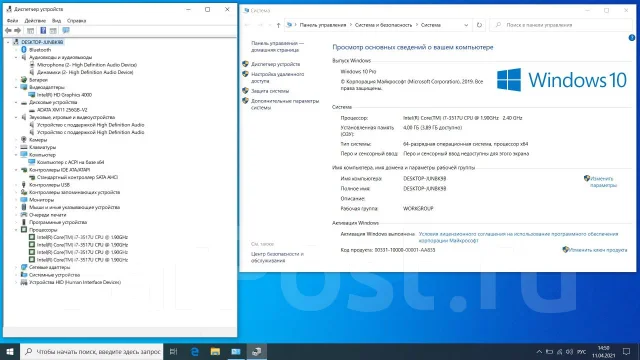Open the Файл menu in Device Manager
Viewport: 640px width, 360px height.
12,20
